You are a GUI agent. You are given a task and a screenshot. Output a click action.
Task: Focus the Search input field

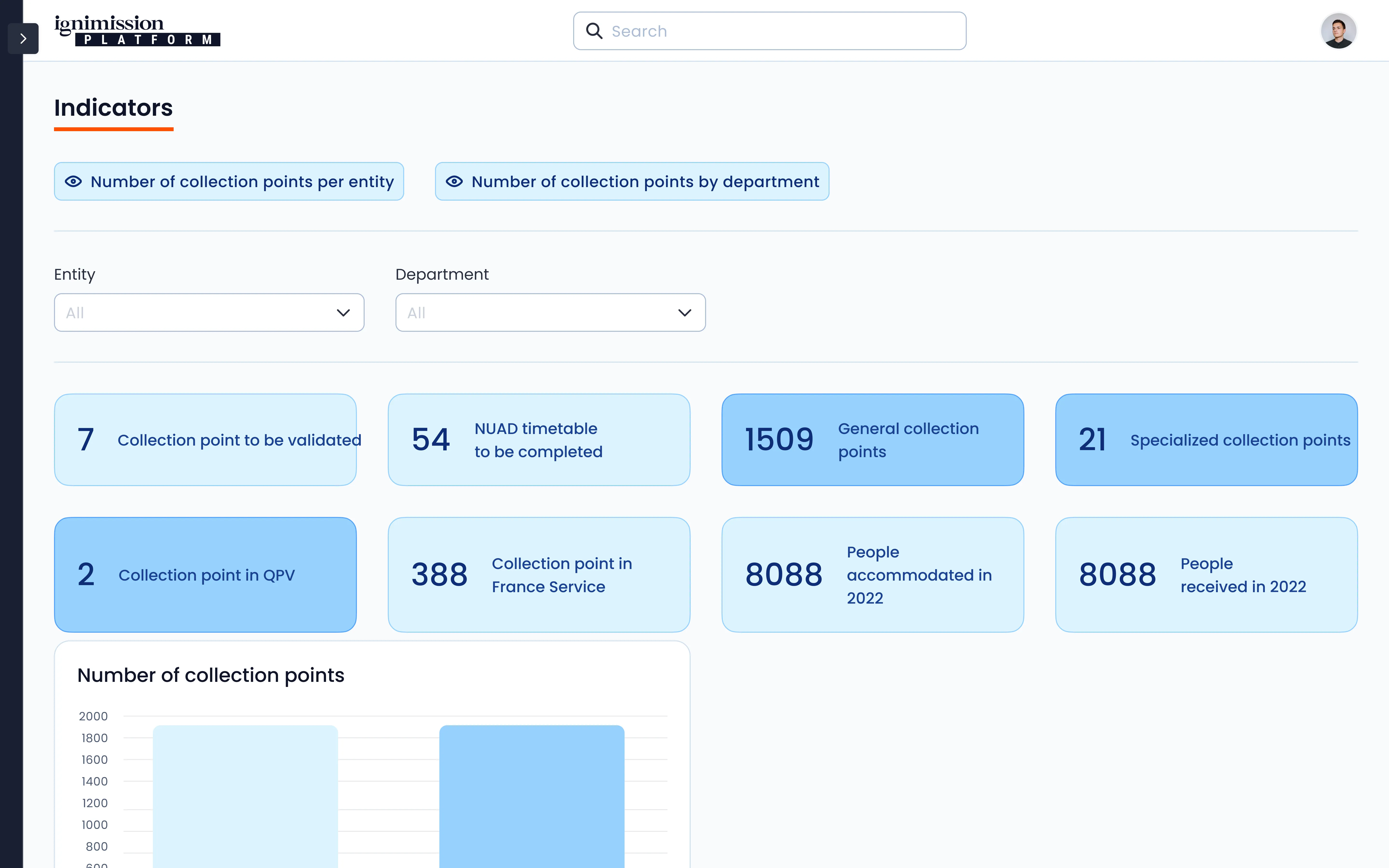[x=770, y=31]
